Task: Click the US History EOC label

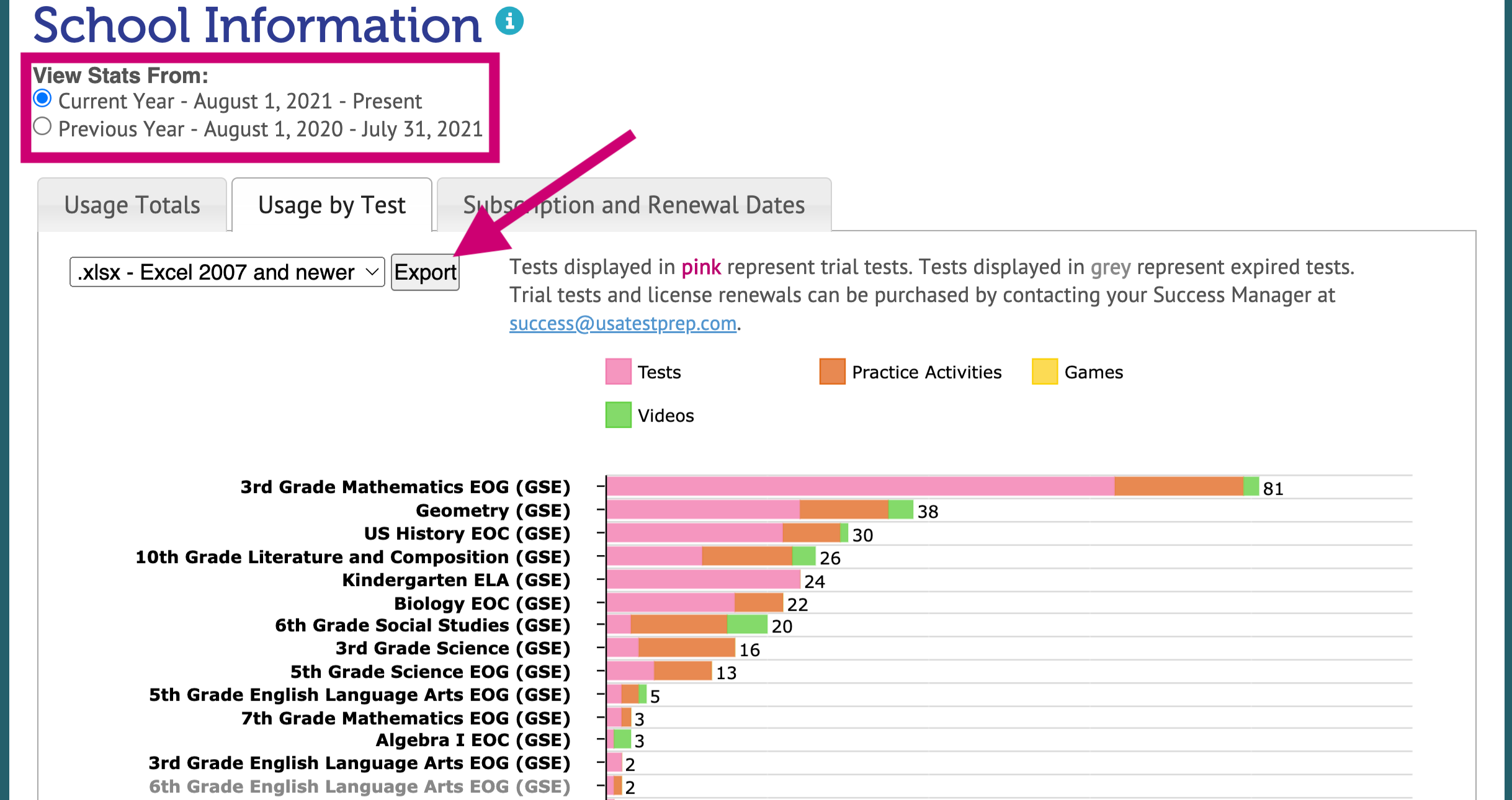Action: click(x=467, y=533)
